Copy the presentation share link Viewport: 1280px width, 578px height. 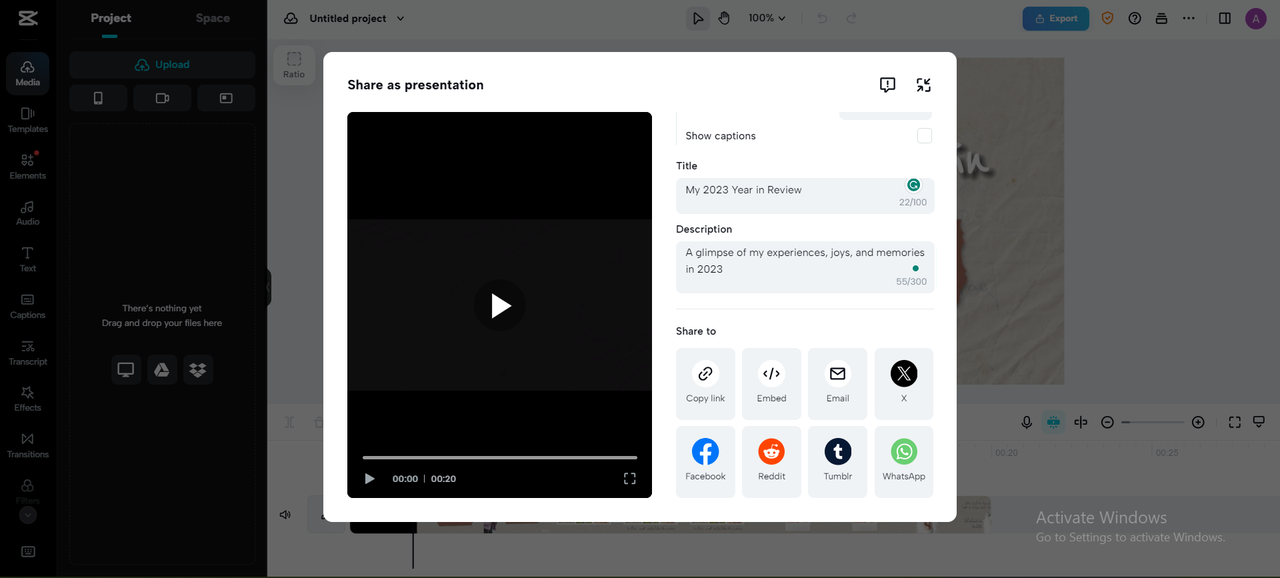click(705, 383)
